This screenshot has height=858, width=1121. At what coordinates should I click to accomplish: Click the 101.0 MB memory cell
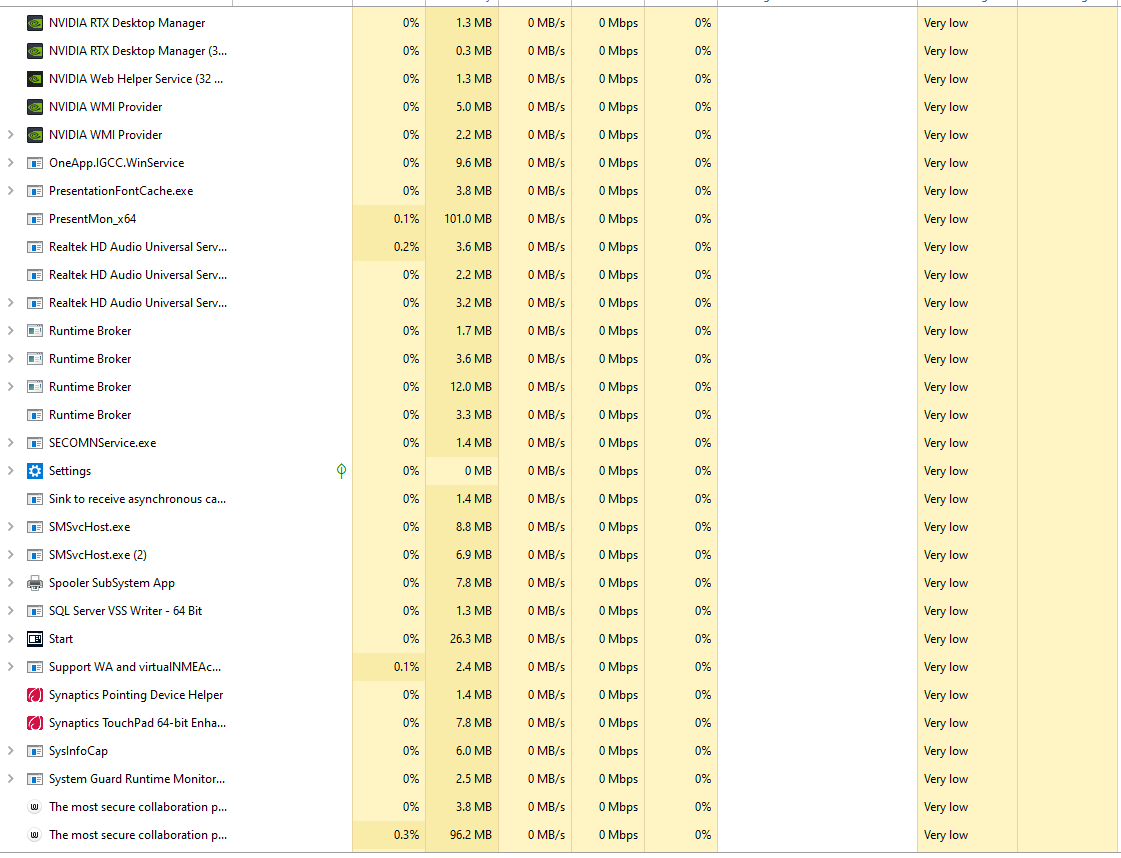tap(462, 219)
